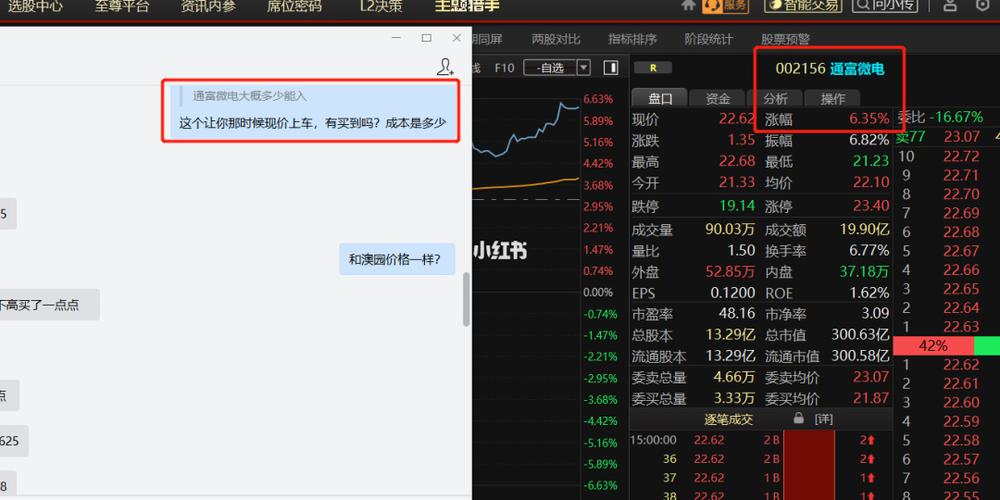Viewport: 1000px width, 500px height.
Task: Open 主题猎手 menu
Action: pos(467,6)
